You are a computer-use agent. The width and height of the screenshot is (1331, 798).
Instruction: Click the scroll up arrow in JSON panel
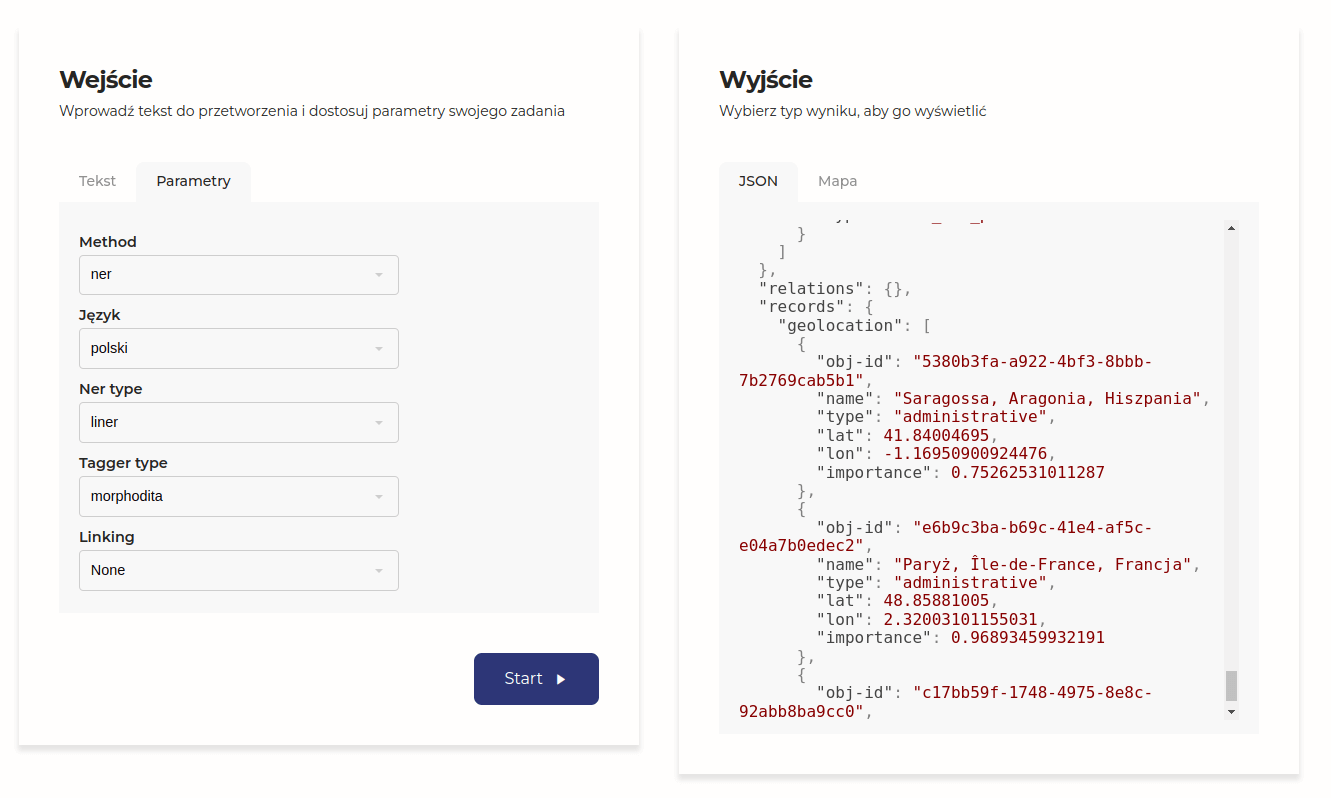pyautogui.click(x=1231, y=228)
